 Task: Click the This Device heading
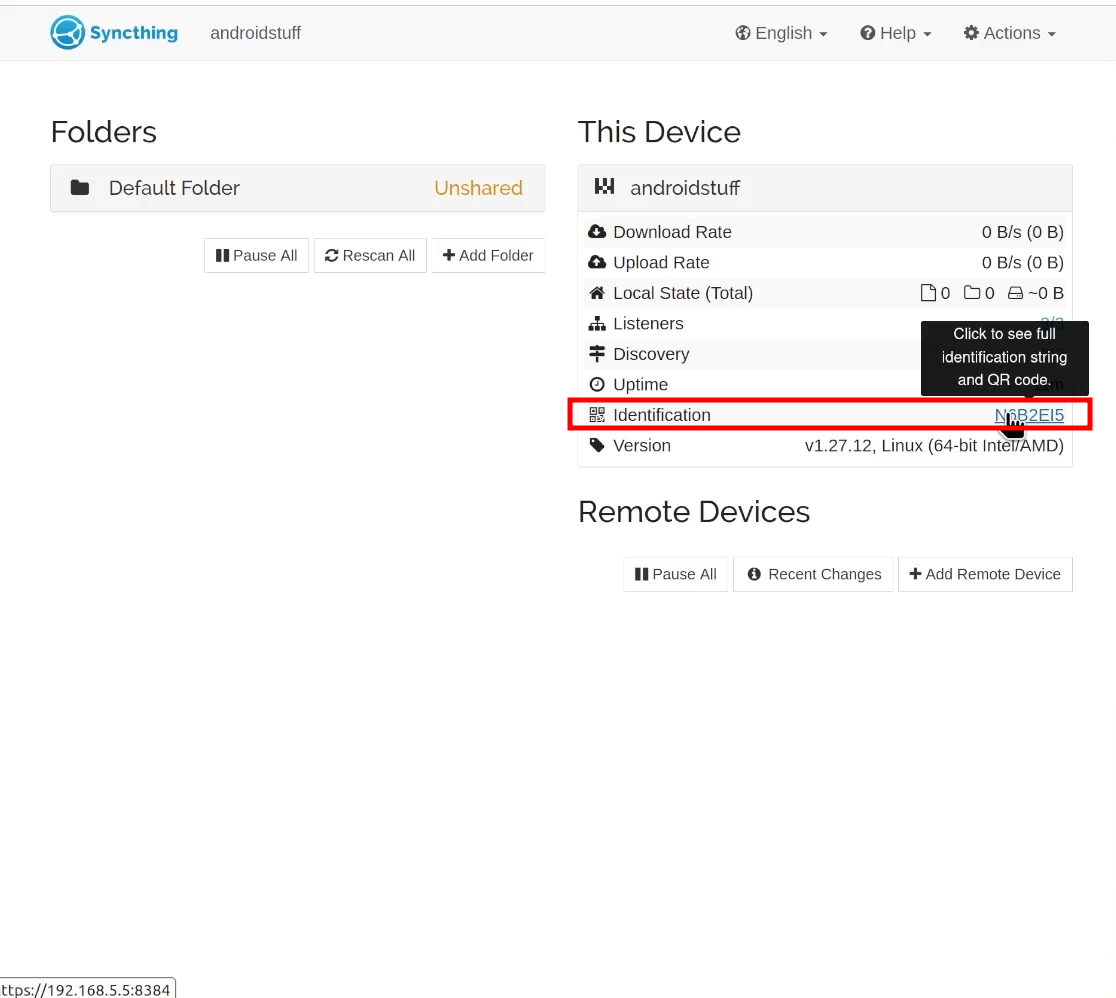coord(659,132)
